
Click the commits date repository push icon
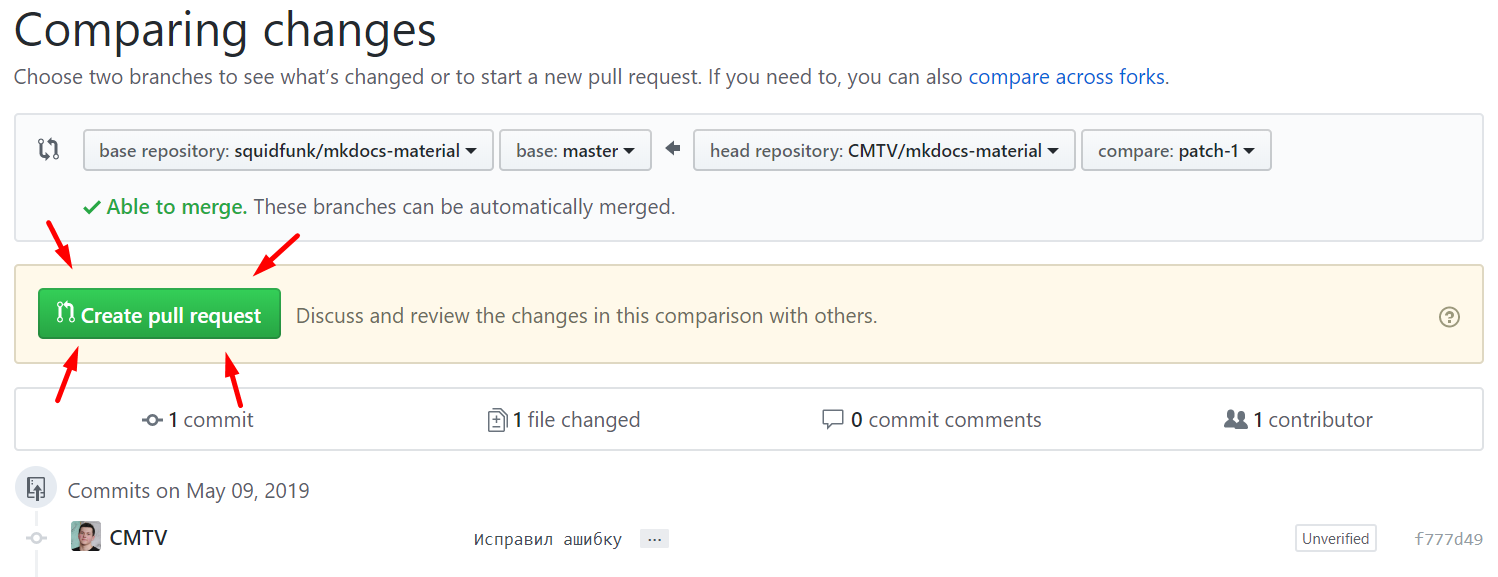click(x=36, y=489)
